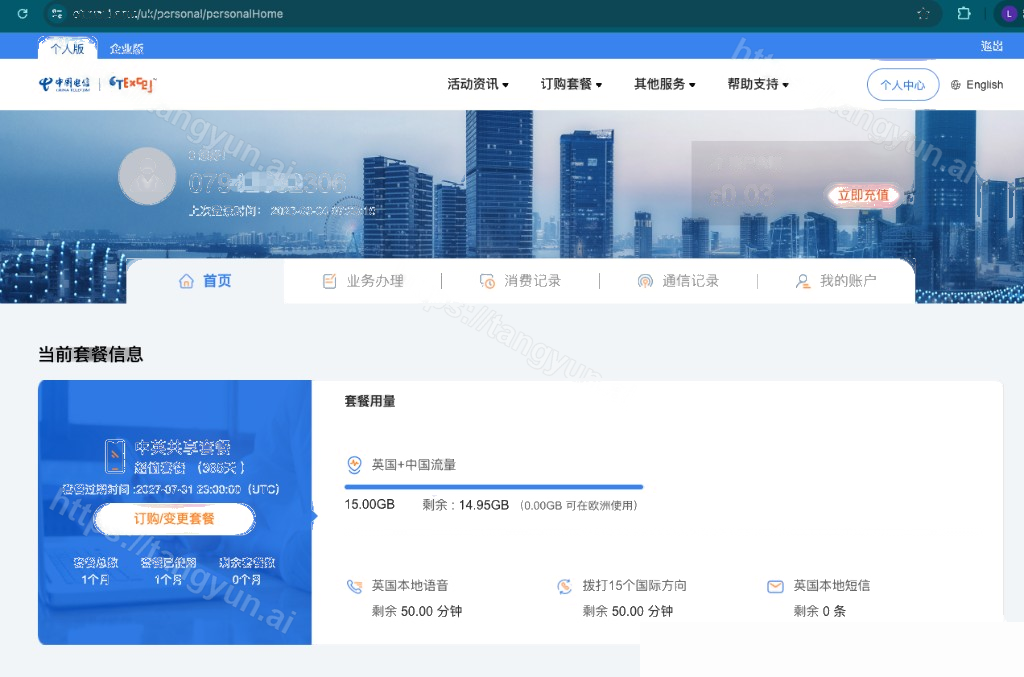Click the data usage progress bar
This screenshot has height=677, width=1024.
tap(494, 487)
